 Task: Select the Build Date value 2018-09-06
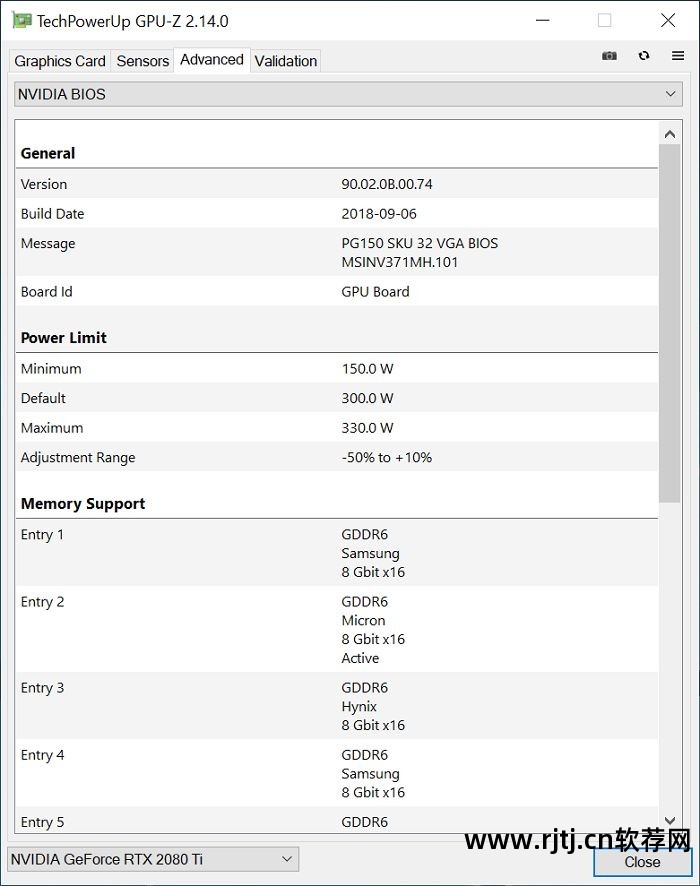click(379, 214)
